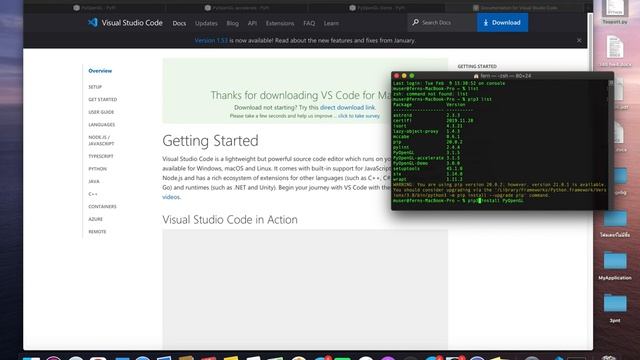Open the AZURE sidebar section
640x360 pixels.
click(x=96, y=219)
